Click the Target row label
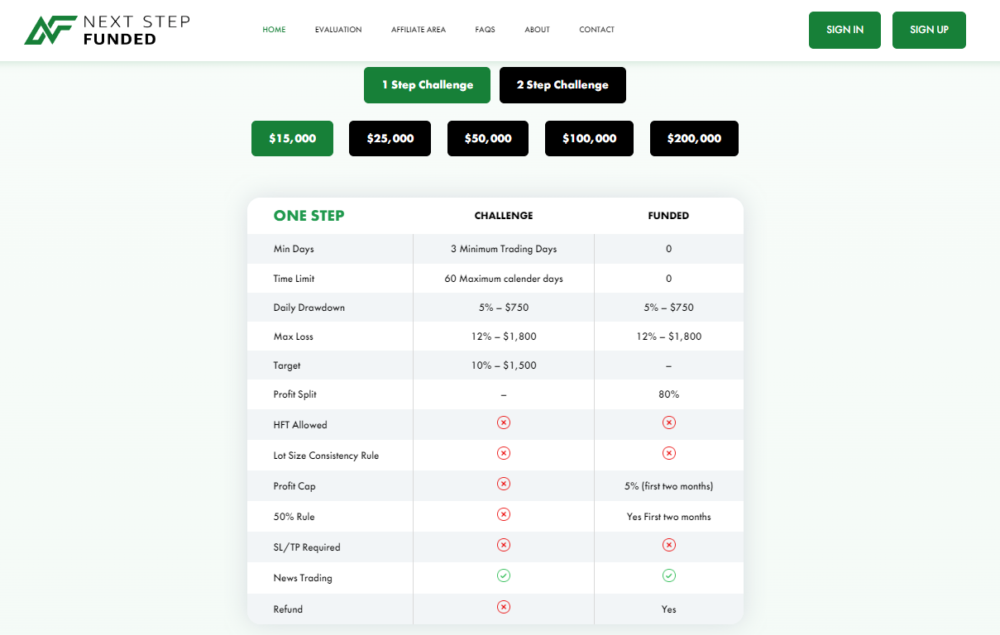The width and height of the screenshot is (1000, 635). 286,366
